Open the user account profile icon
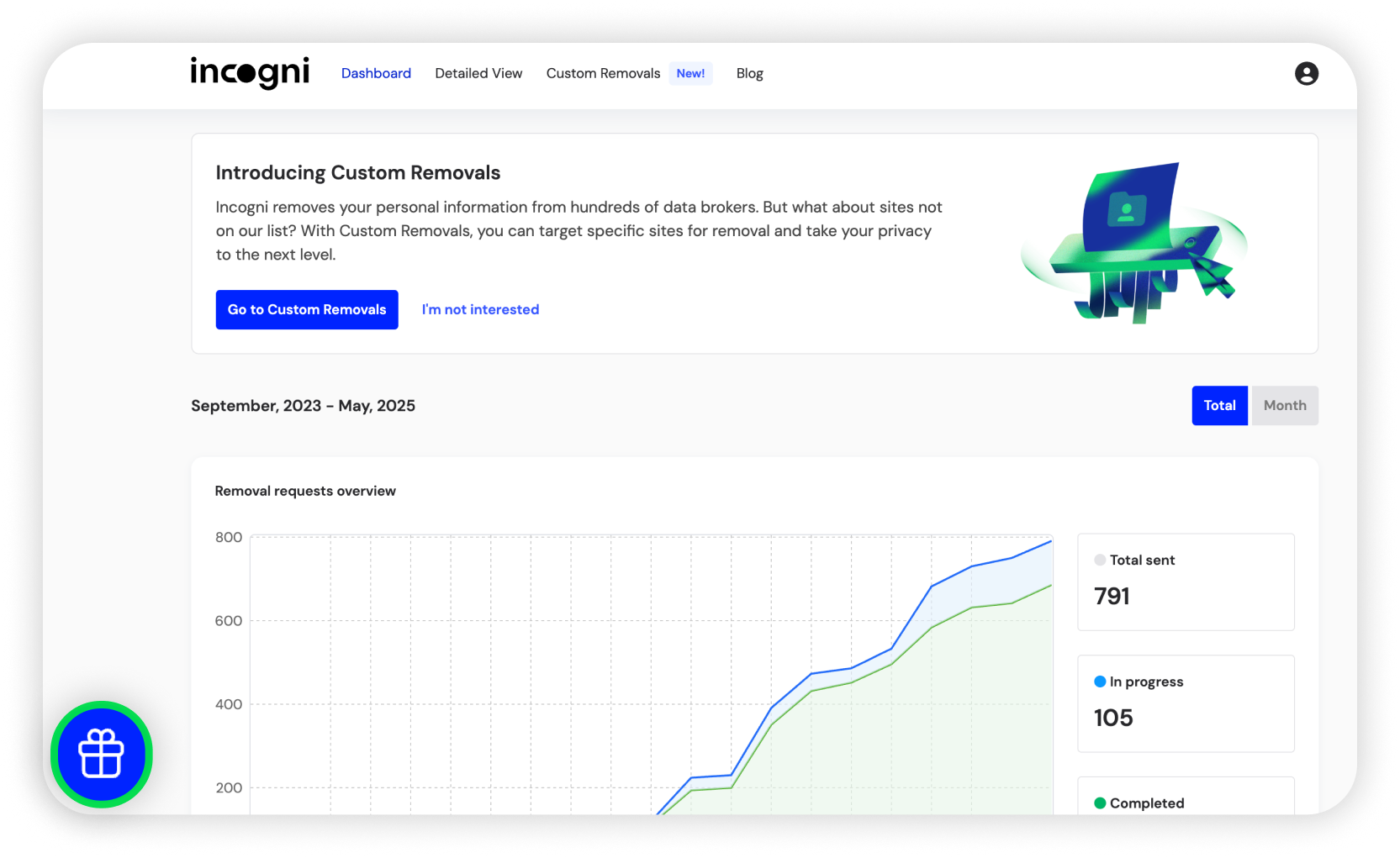Screen dimensions: 1400x858 1306,73
